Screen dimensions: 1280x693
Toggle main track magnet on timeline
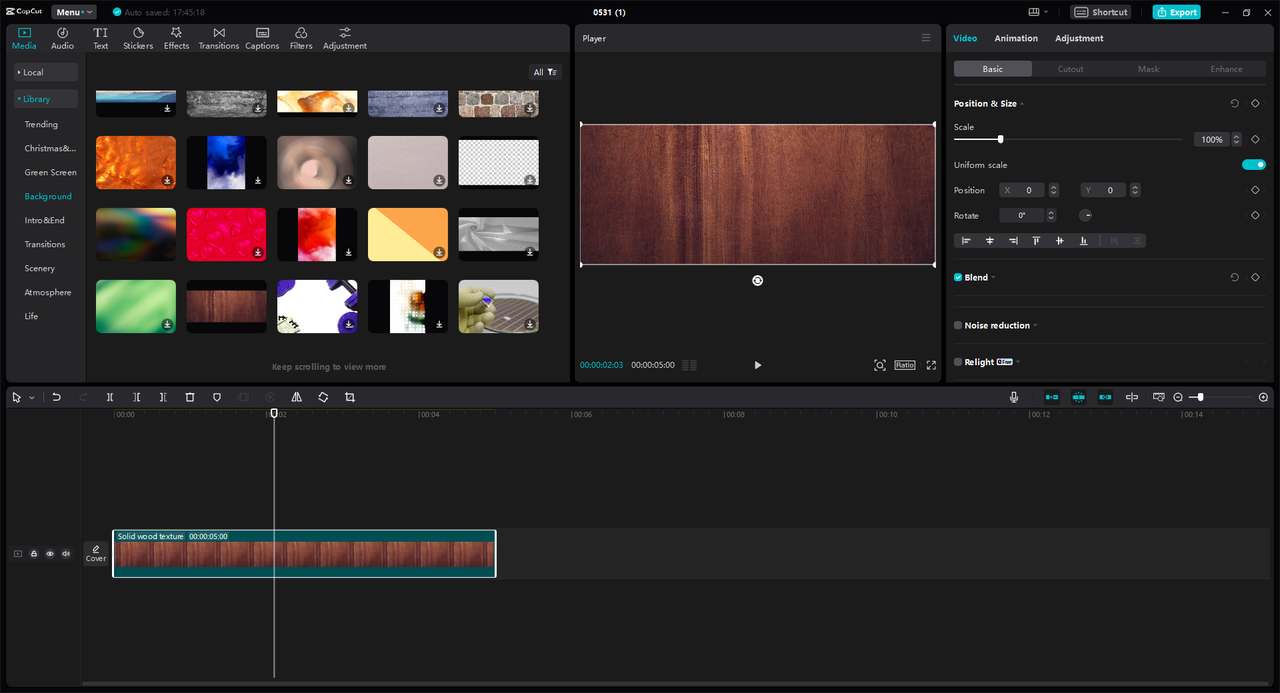tap(1052, 397)
